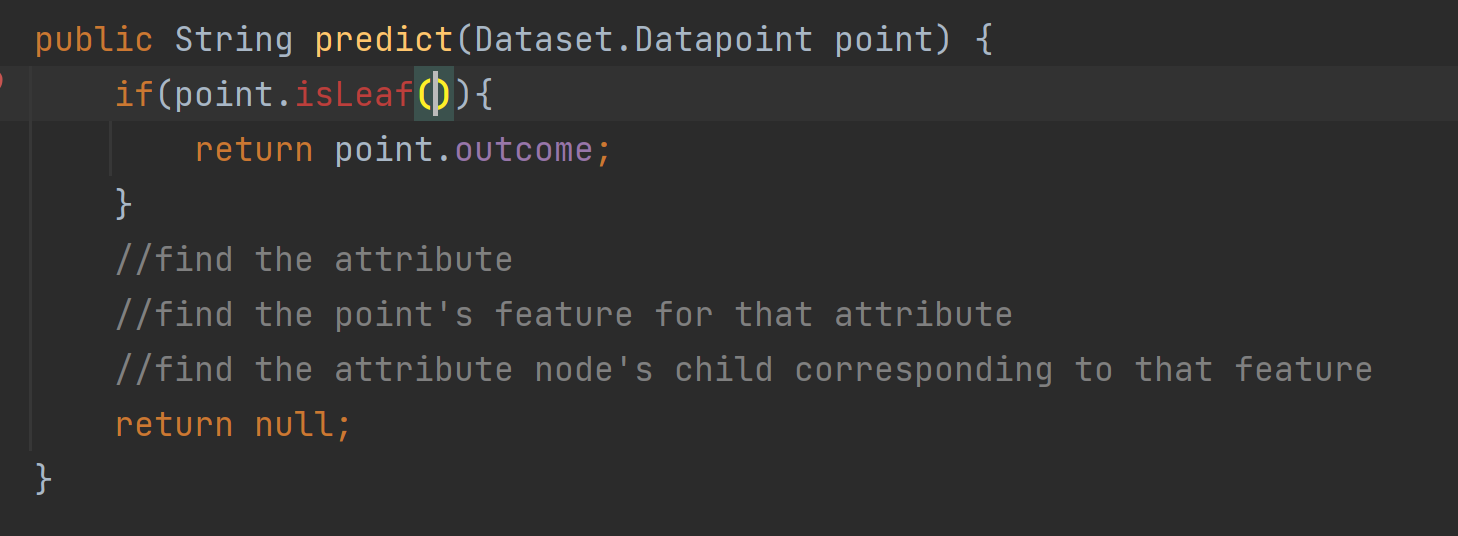Screen dimensions: 1458x536
Task: Click the 'if' keyword
Action: pyautogui.click(x=134, y=95)
